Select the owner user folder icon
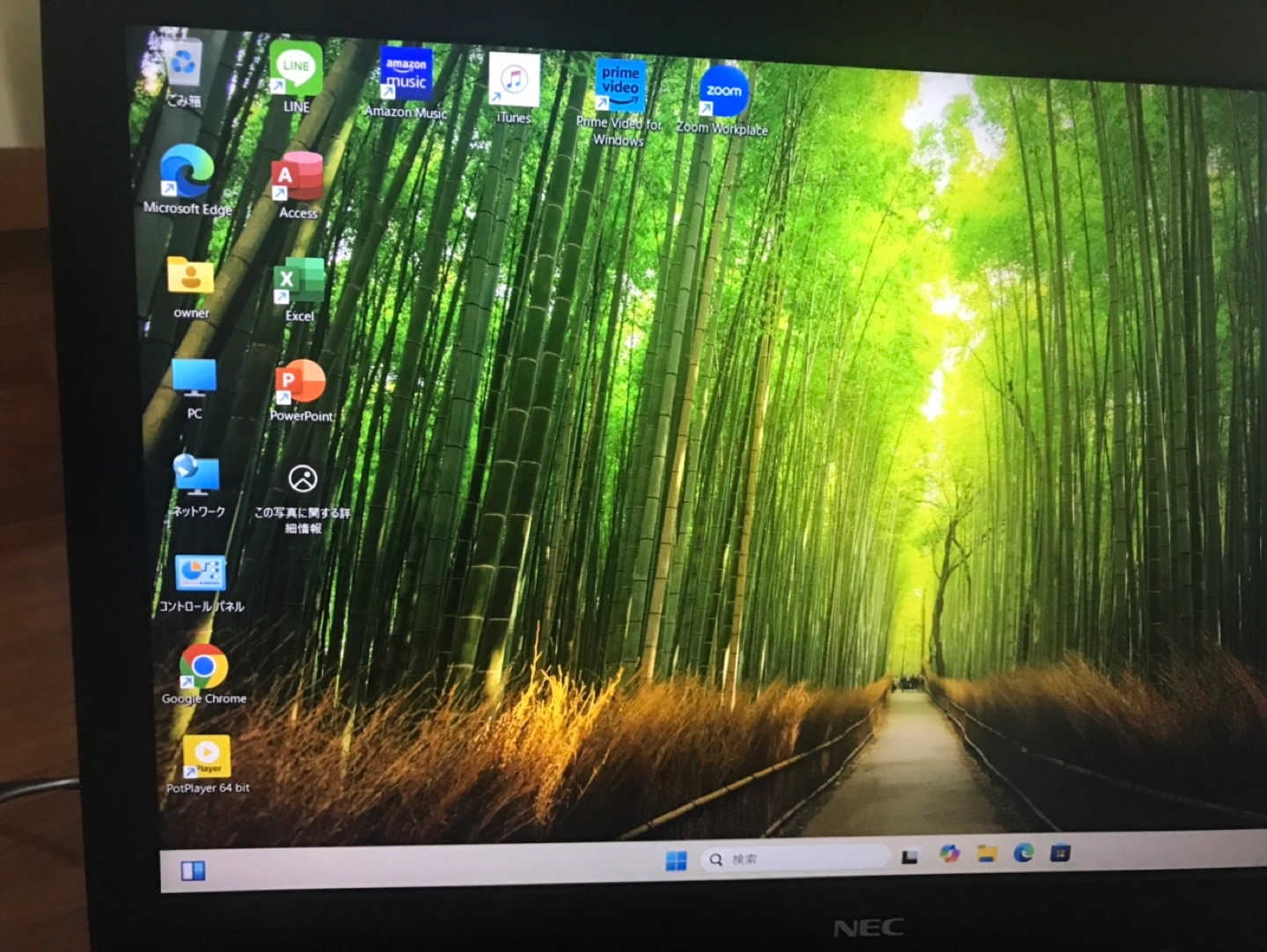This screenshot has width=1267, height=952. point(191,277)
